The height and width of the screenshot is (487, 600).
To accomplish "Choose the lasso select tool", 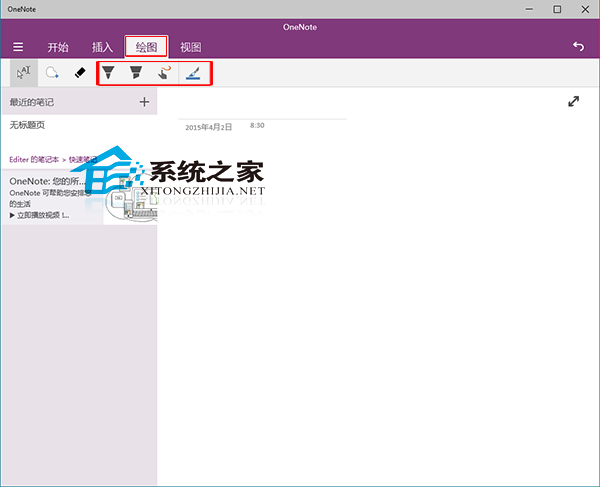I will pyautogui.click(x=52, y=72).
